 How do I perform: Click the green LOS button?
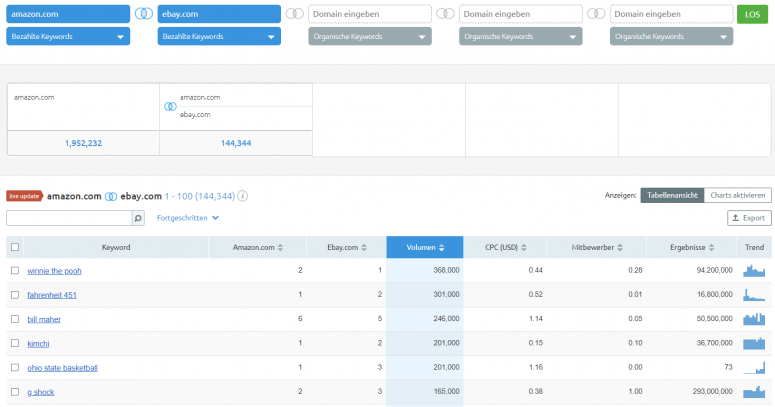point(752,14)
